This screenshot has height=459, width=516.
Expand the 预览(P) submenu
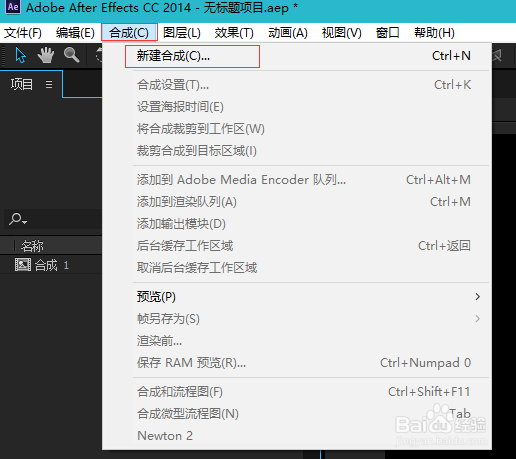pyautogui.click(x=297, y=297)
